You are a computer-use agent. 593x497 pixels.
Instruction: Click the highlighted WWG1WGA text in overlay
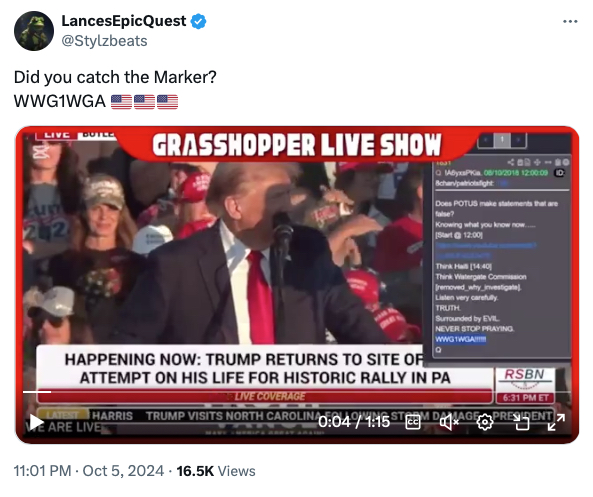click(461, 339)
